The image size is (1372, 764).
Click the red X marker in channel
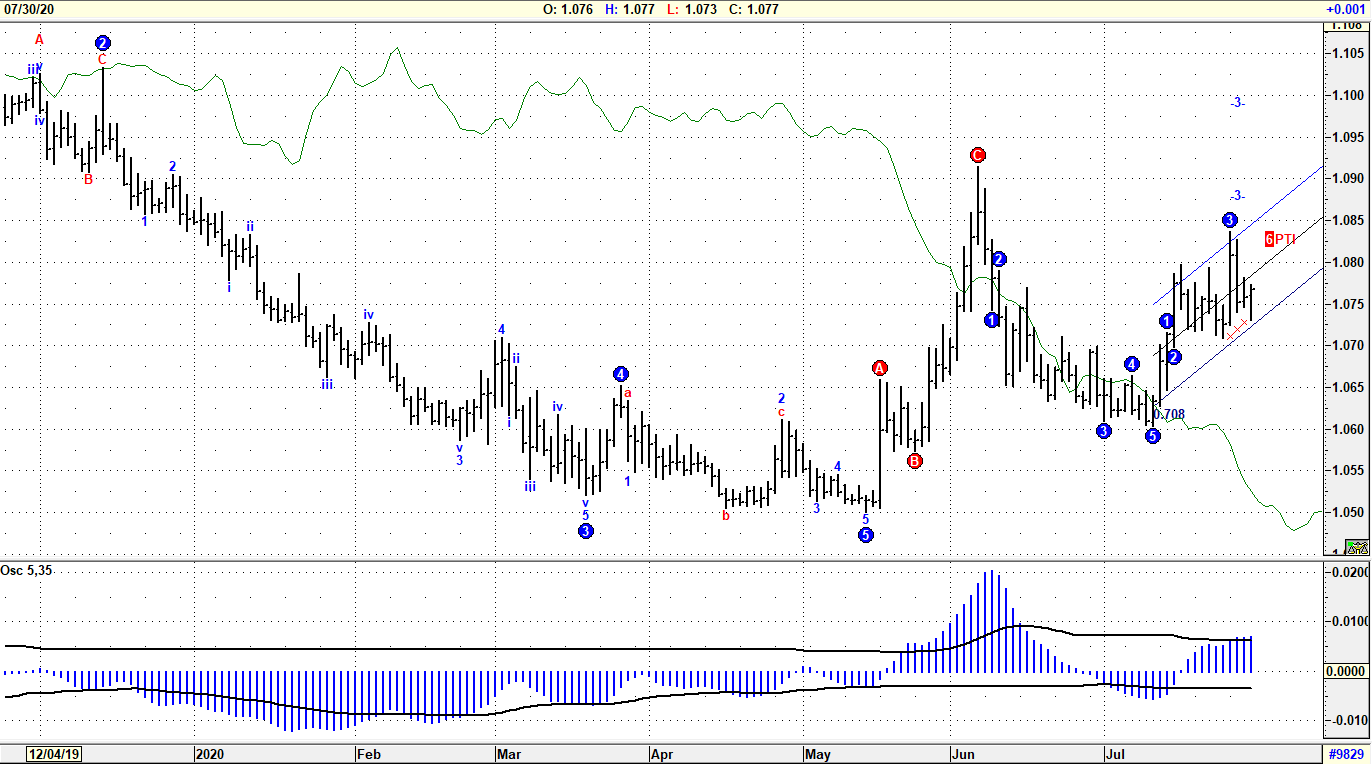(1237, 329)
